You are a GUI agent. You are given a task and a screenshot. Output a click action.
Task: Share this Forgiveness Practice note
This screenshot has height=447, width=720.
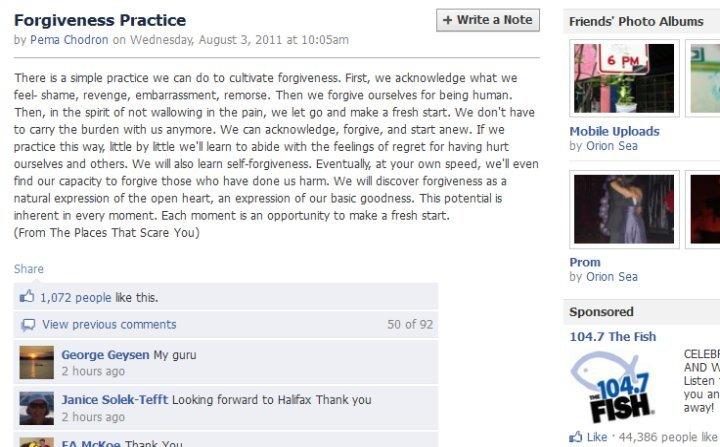[x=28, y=269]
